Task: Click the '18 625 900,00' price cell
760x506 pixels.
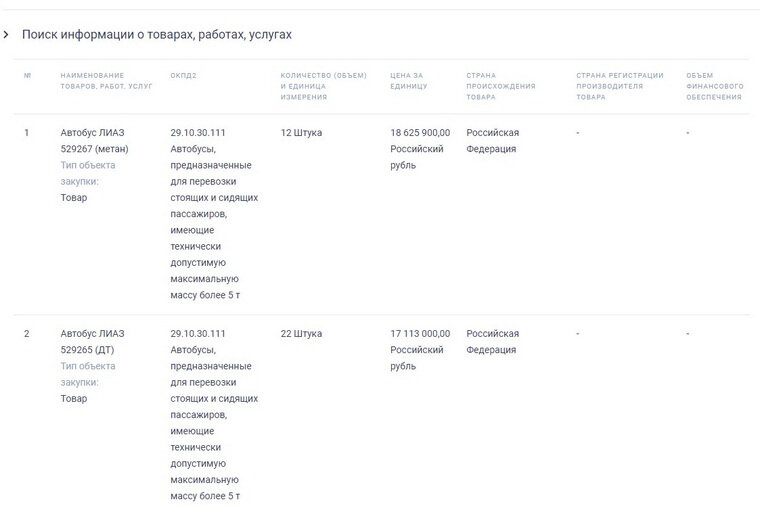Action: [x=420, y=132]
